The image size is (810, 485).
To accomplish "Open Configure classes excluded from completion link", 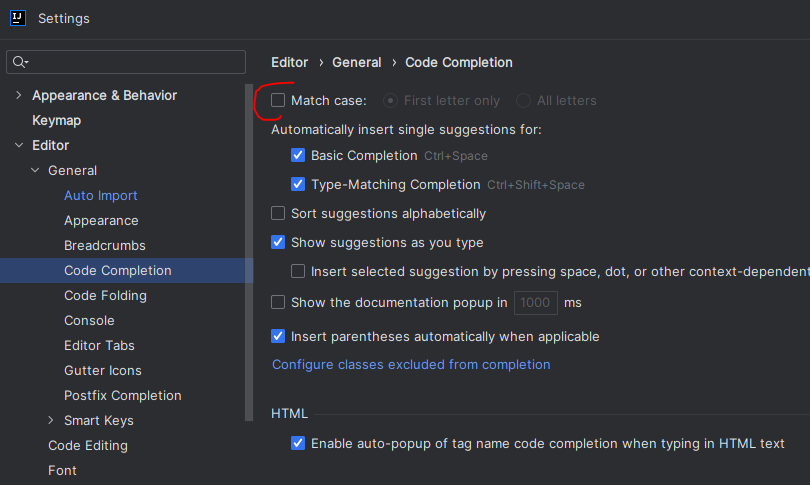I will tap(411, 365).
